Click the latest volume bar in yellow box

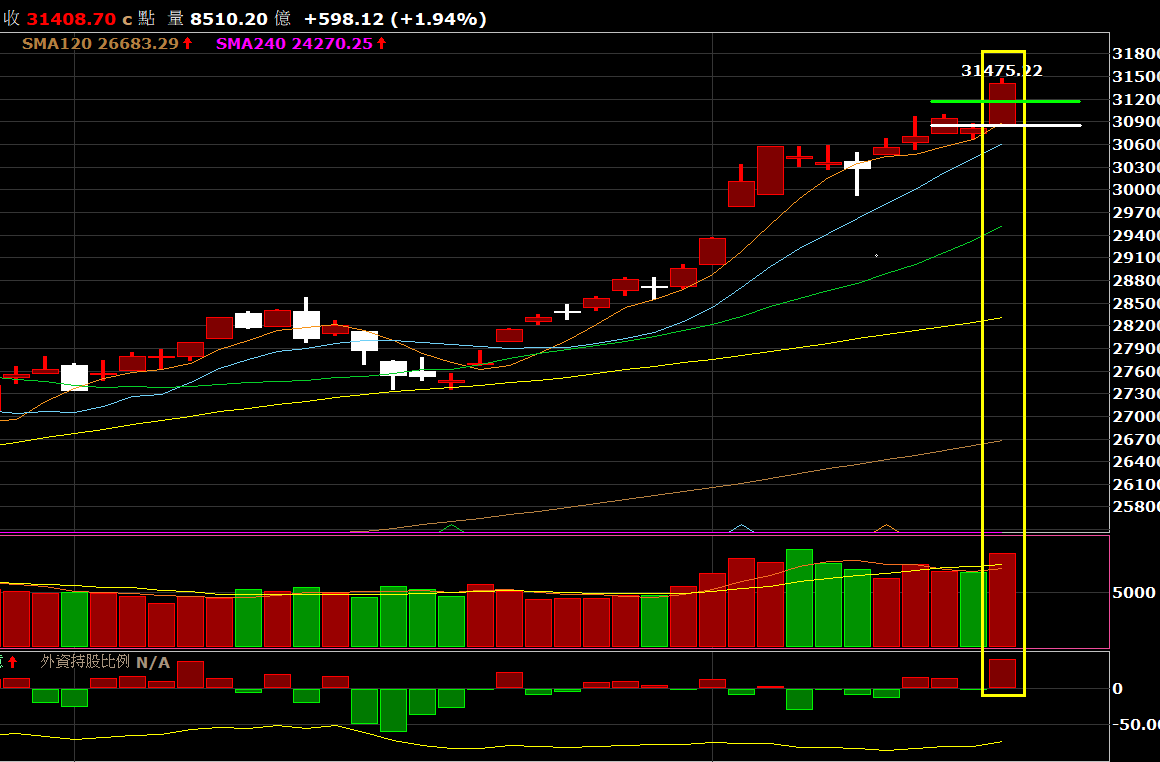[x=1002, y=600]
